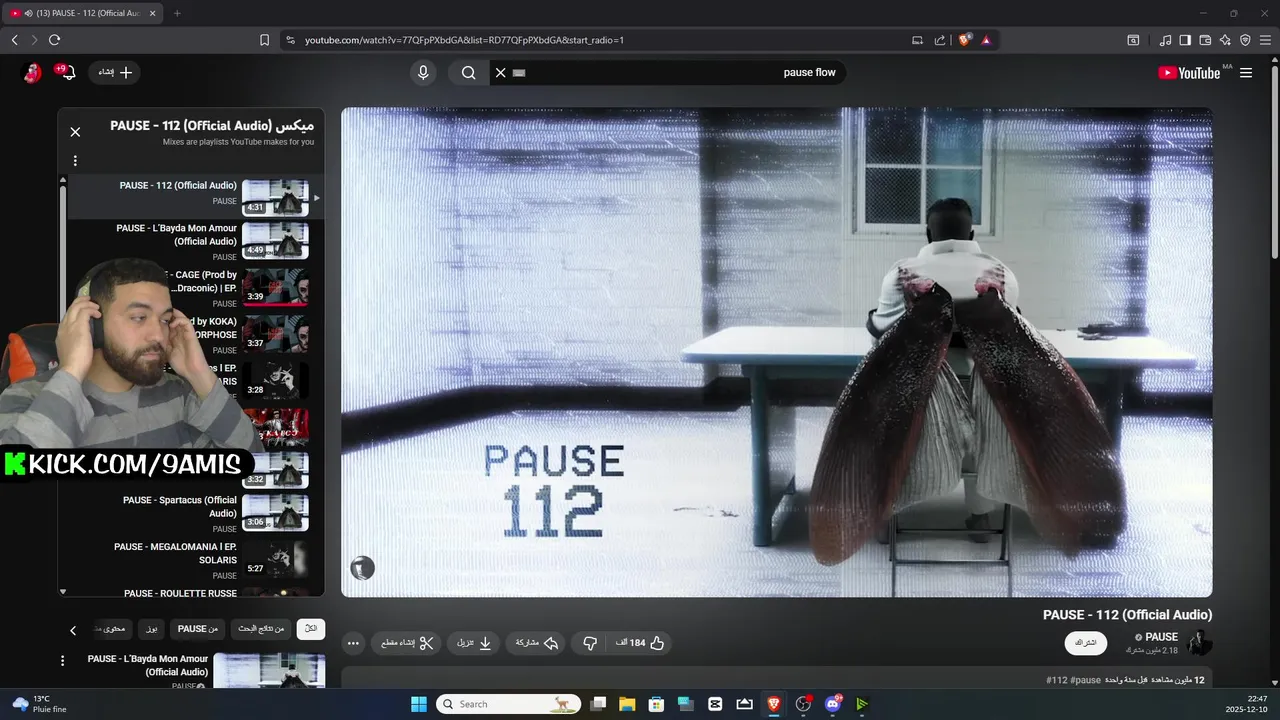Open Brave Leo AI sparkle icon
1280x720 pixels.
click(1225, 40)
